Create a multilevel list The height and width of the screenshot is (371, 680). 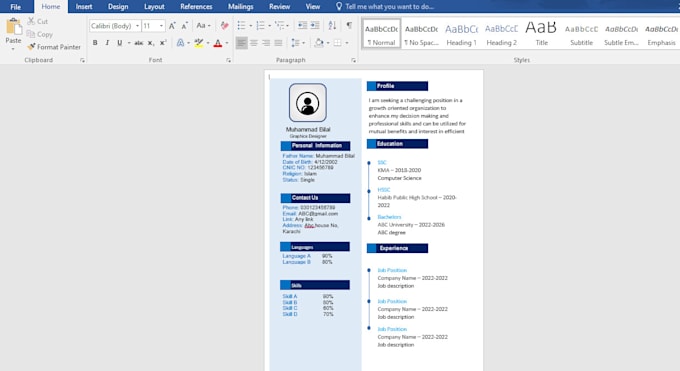(x=280, y=26)
